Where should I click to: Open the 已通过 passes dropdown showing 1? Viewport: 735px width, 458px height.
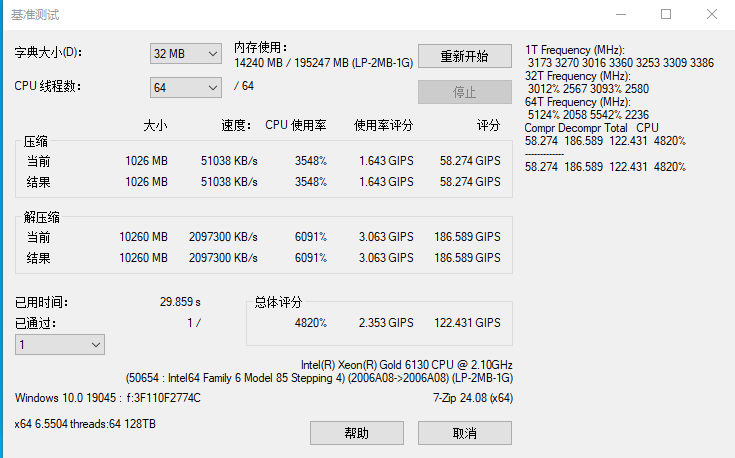click(x=60, y=344)
